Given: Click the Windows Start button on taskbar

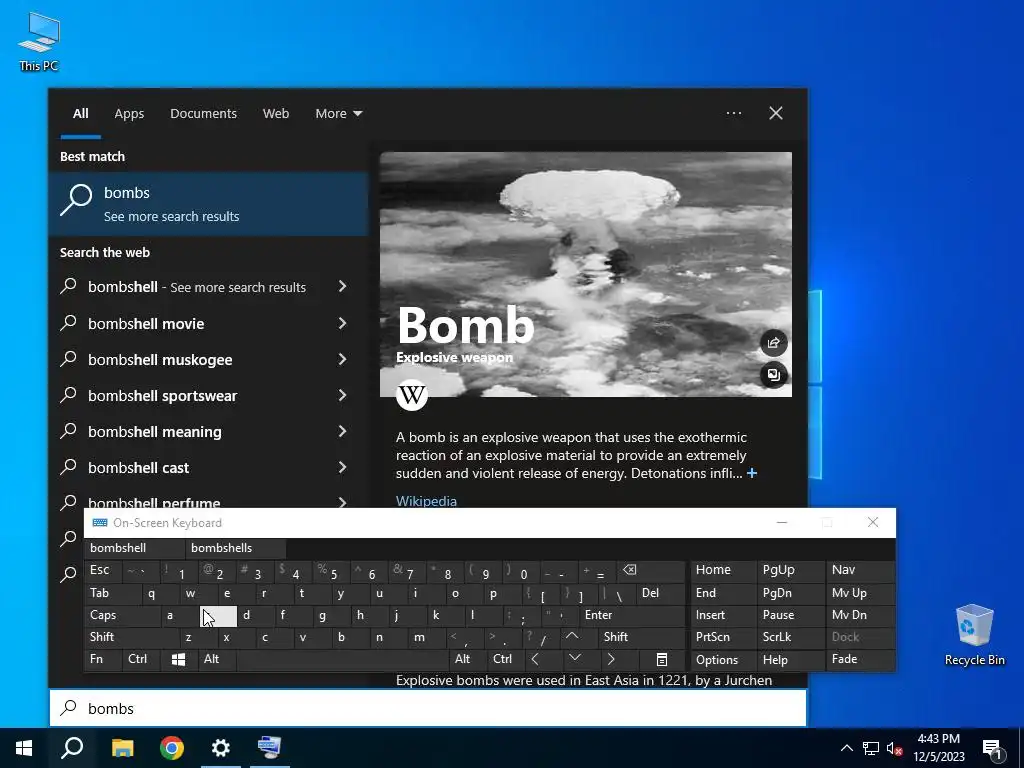Looking at the screenshot, I should 24,748.
